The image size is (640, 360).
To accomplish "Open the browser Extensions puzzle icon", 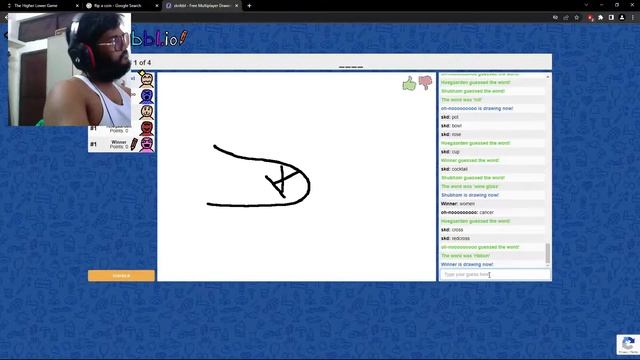I will pyautogui.click(x=600, y=18).
